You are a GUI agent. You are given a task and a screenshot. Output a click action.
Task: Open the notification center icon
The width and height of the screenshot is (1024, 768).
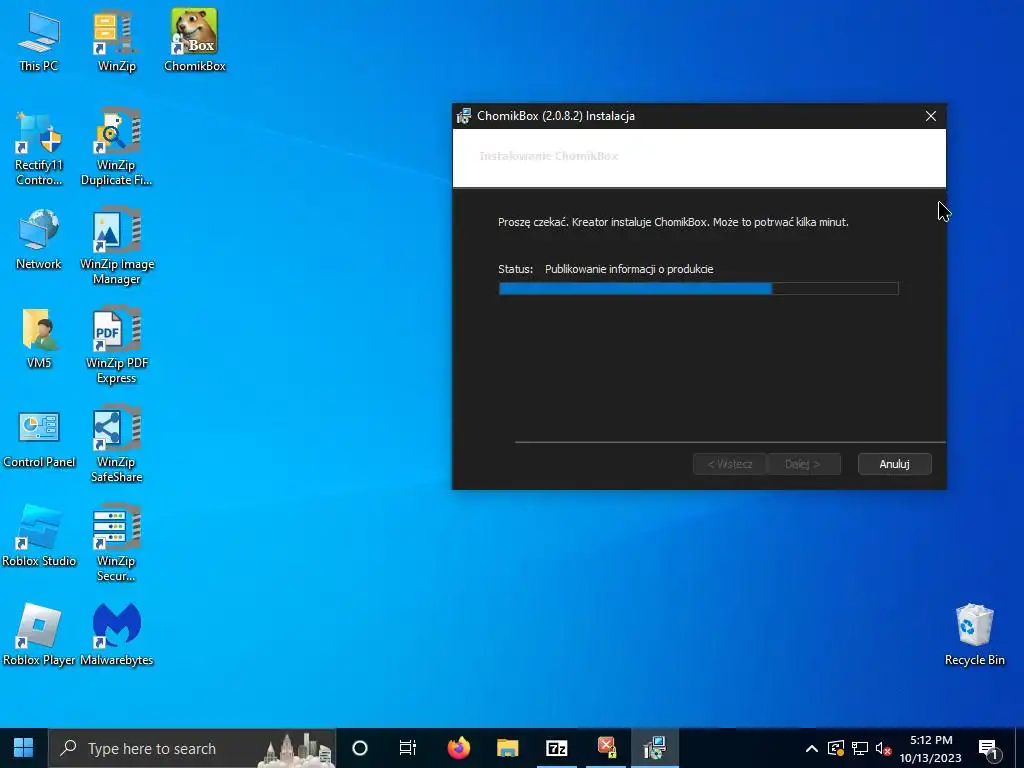[x=988, y=748]
